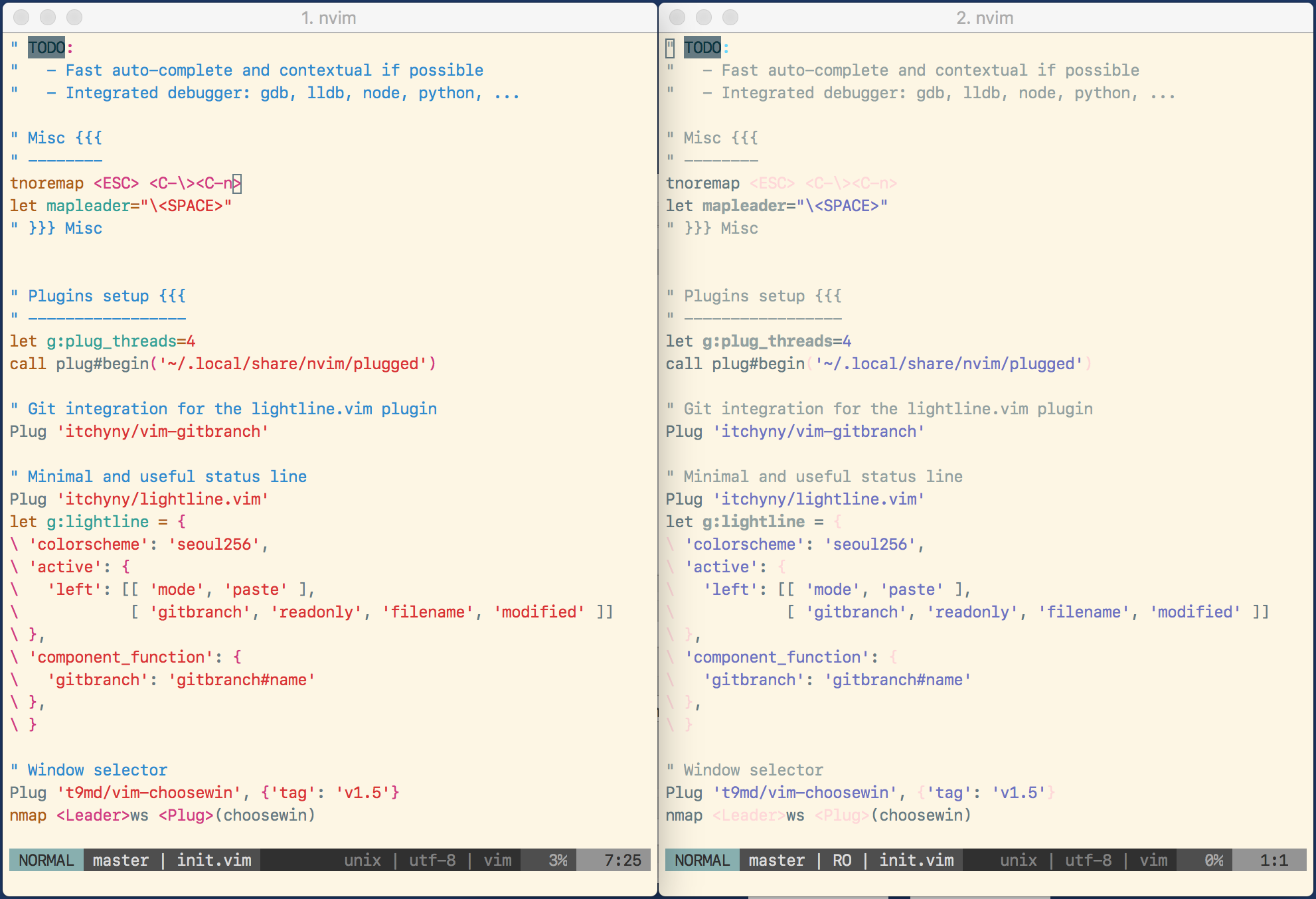Click the unix fileformat segment in right status bar
The height and width of the screenshot is (899, 1316).
(x=1019, y=860)
